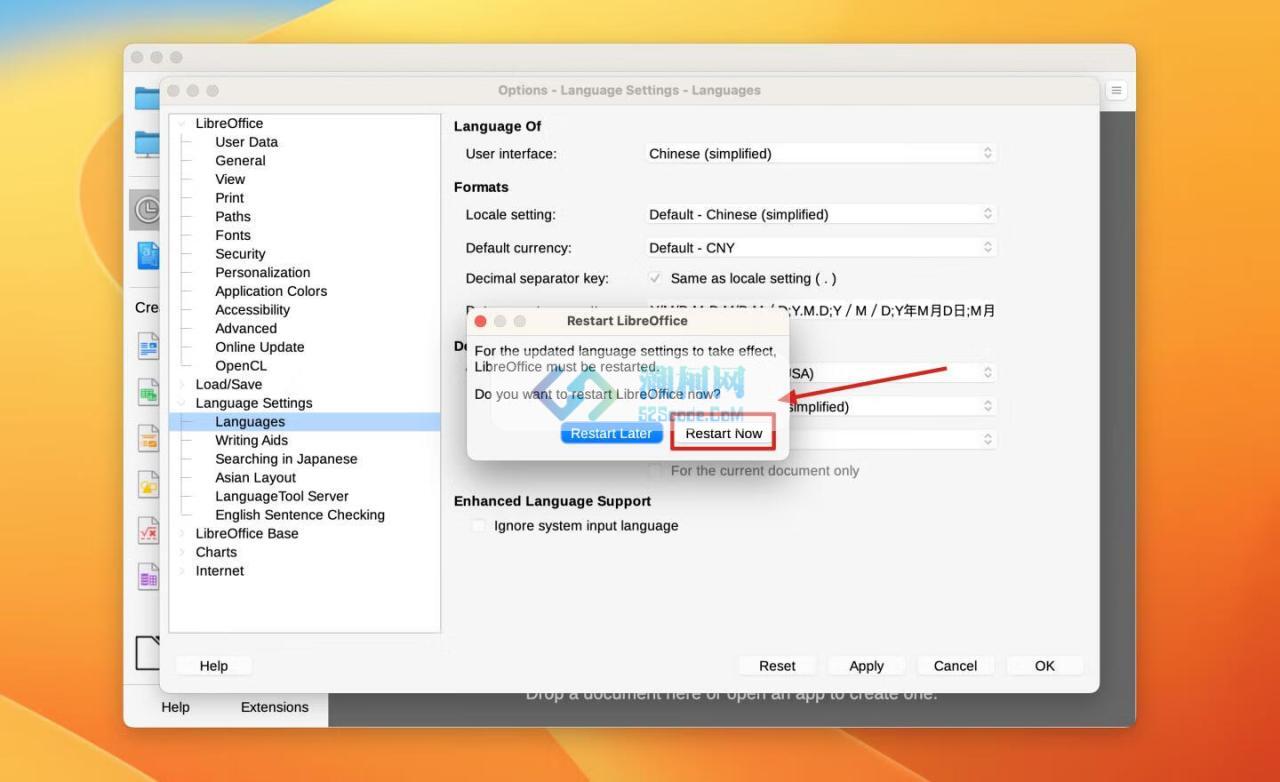
Task: Open the Western default language dropdown showing USA
Action: [x=893, y=372]
